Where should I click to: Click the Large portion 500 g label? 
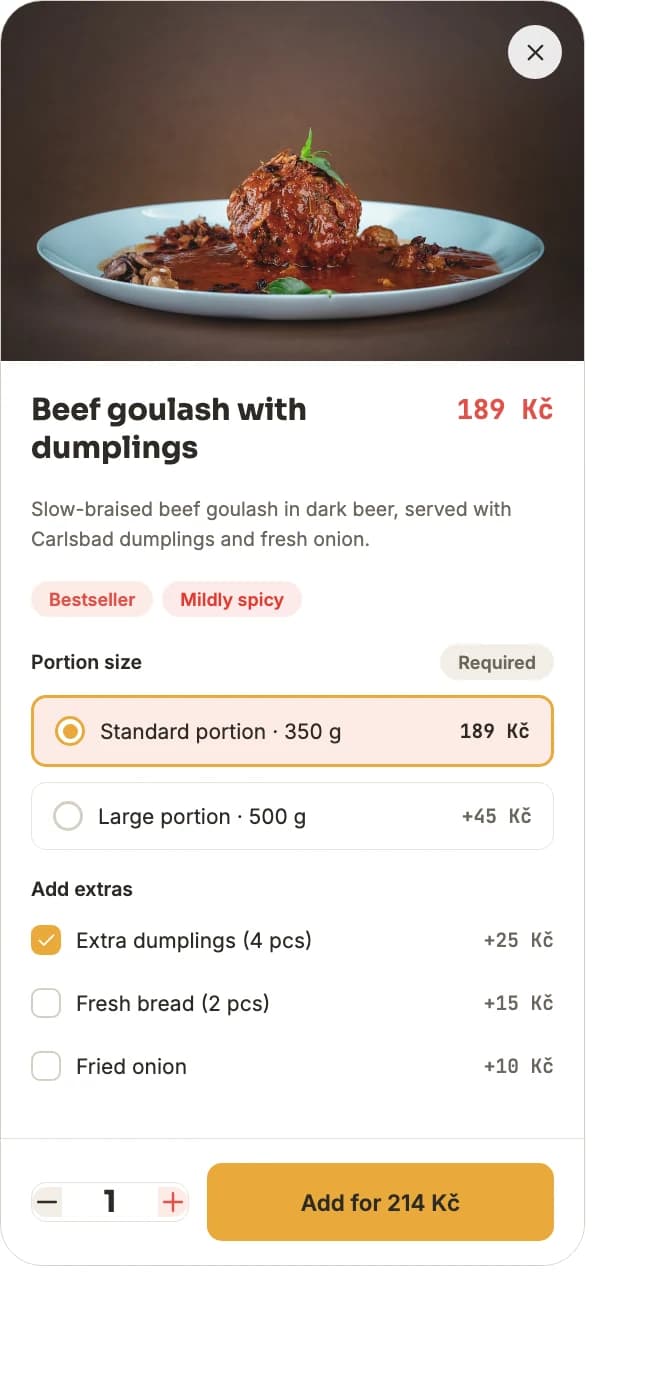(202, 817)
